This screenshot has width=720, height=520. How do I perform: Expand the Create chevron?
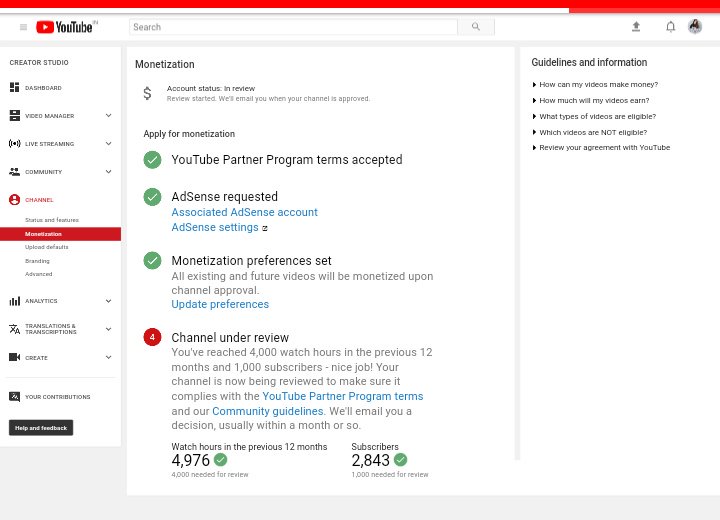click(108, 357)
